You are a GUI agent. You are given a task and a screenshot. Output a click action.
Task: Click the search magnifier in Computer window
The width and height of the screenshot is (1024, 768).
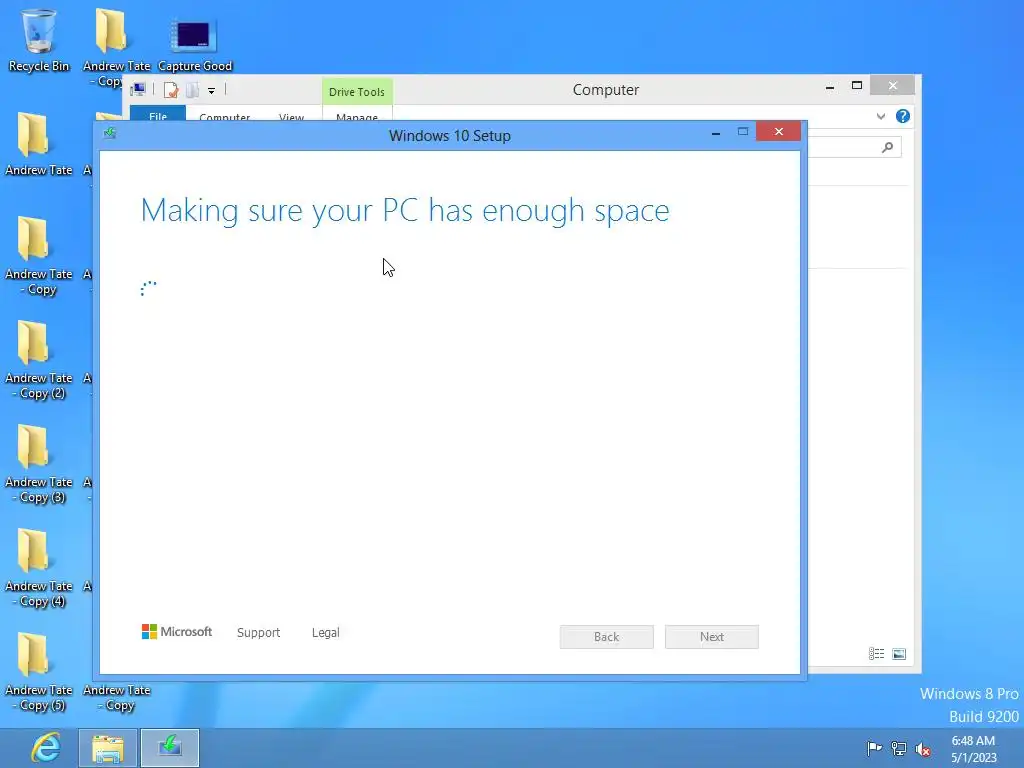[x=887, y=148]
